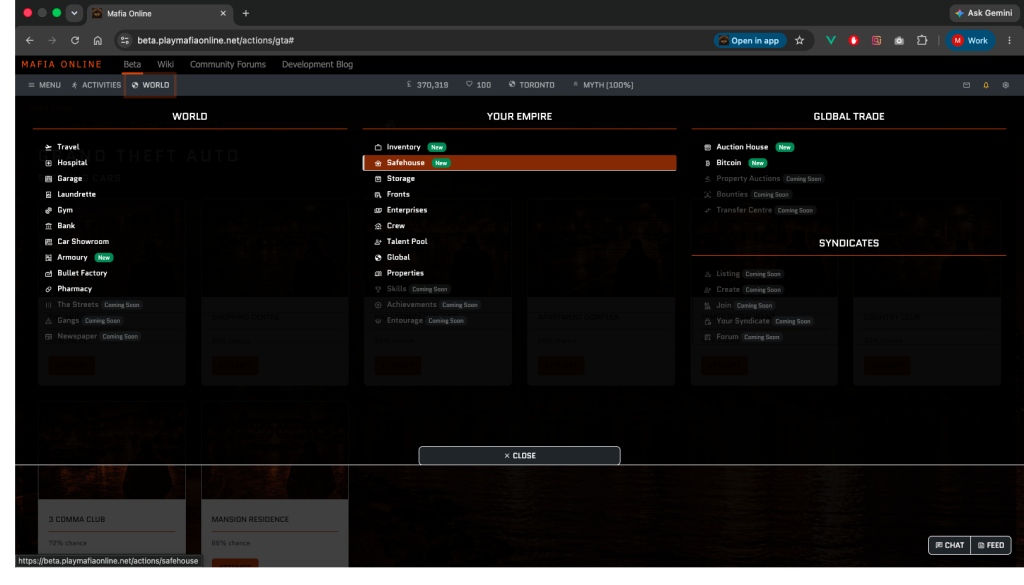Open the MENU hamburger item
The height and width of the screenshot is (585, 1024).
click(44, 85)
